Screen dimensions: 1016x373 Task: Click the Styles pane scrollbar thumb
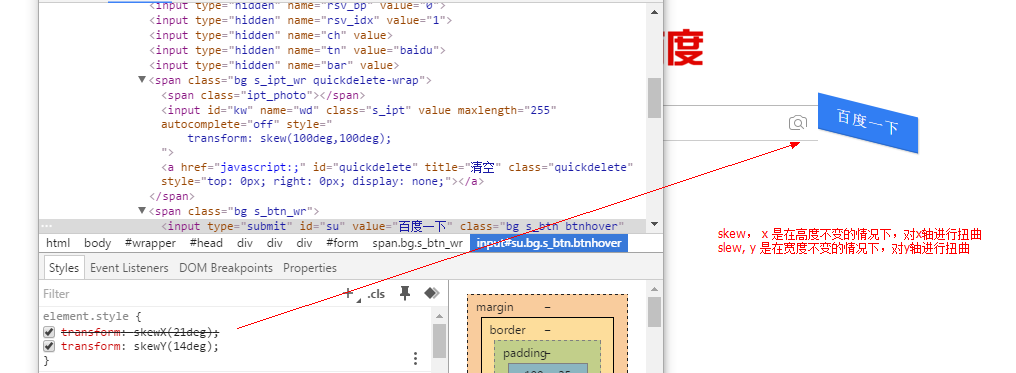click(439, 341)
